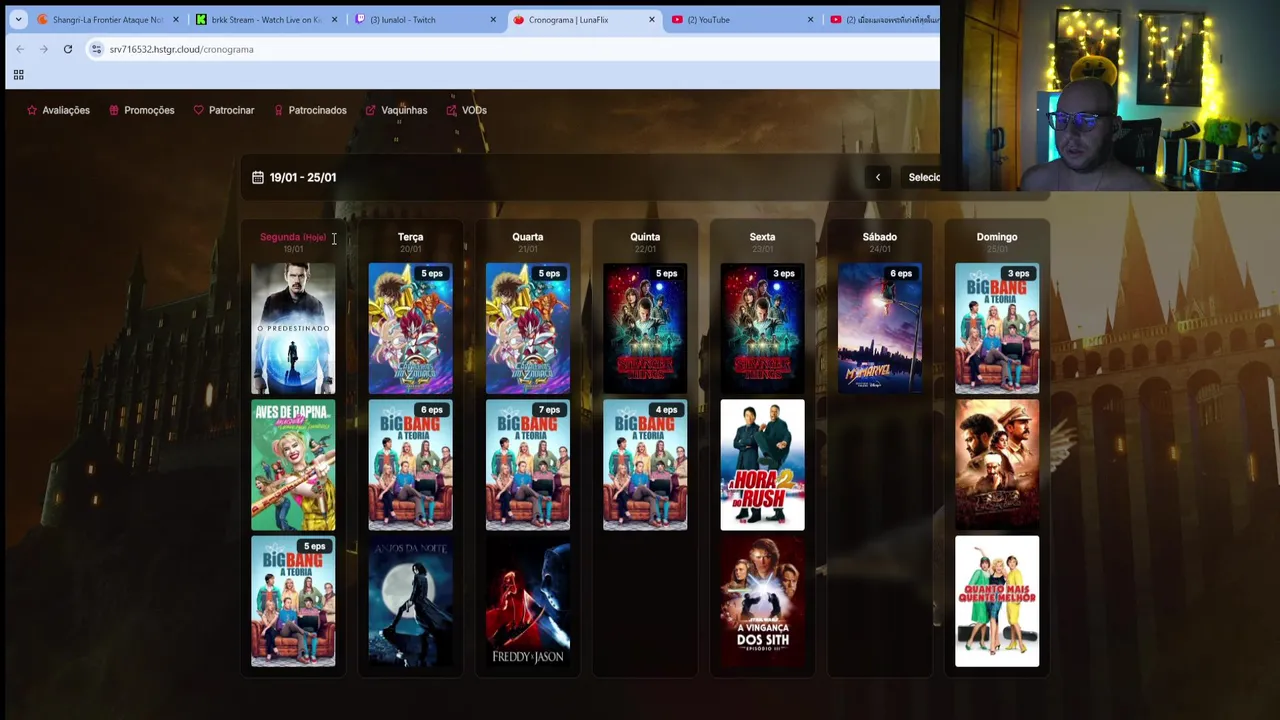The height and width of the screenshot is (720, 1280).
Task: Open Quarta's Cavaleiros do Zodíaco poster
Action: 528,328
